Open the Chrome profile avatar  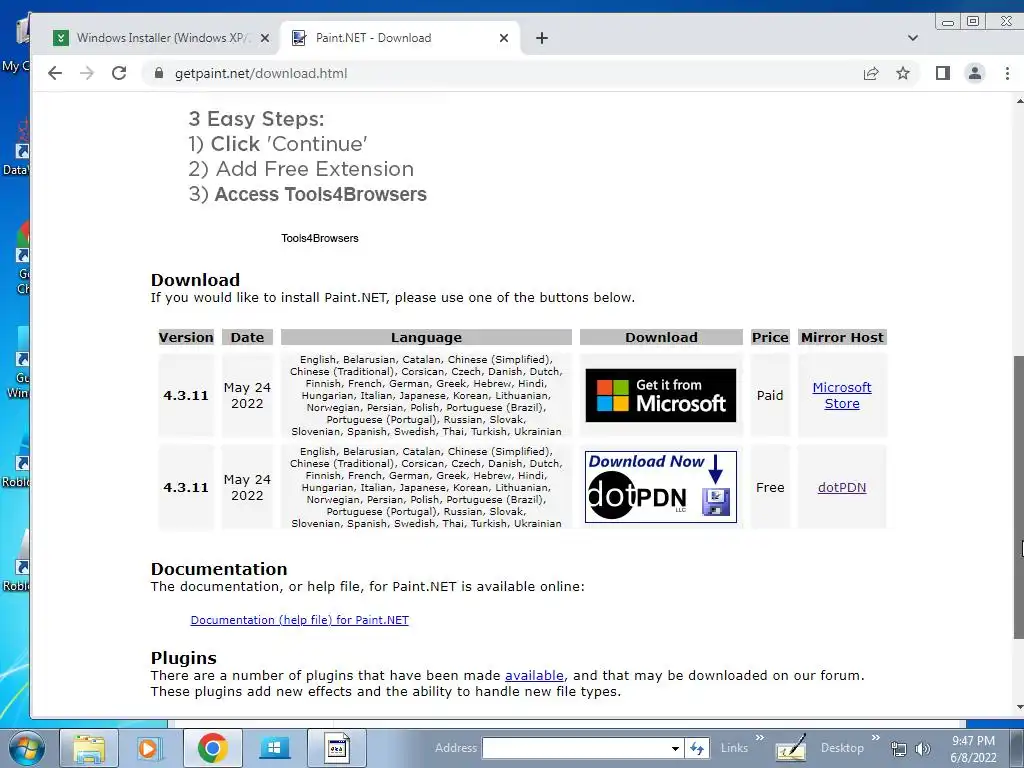974,73
